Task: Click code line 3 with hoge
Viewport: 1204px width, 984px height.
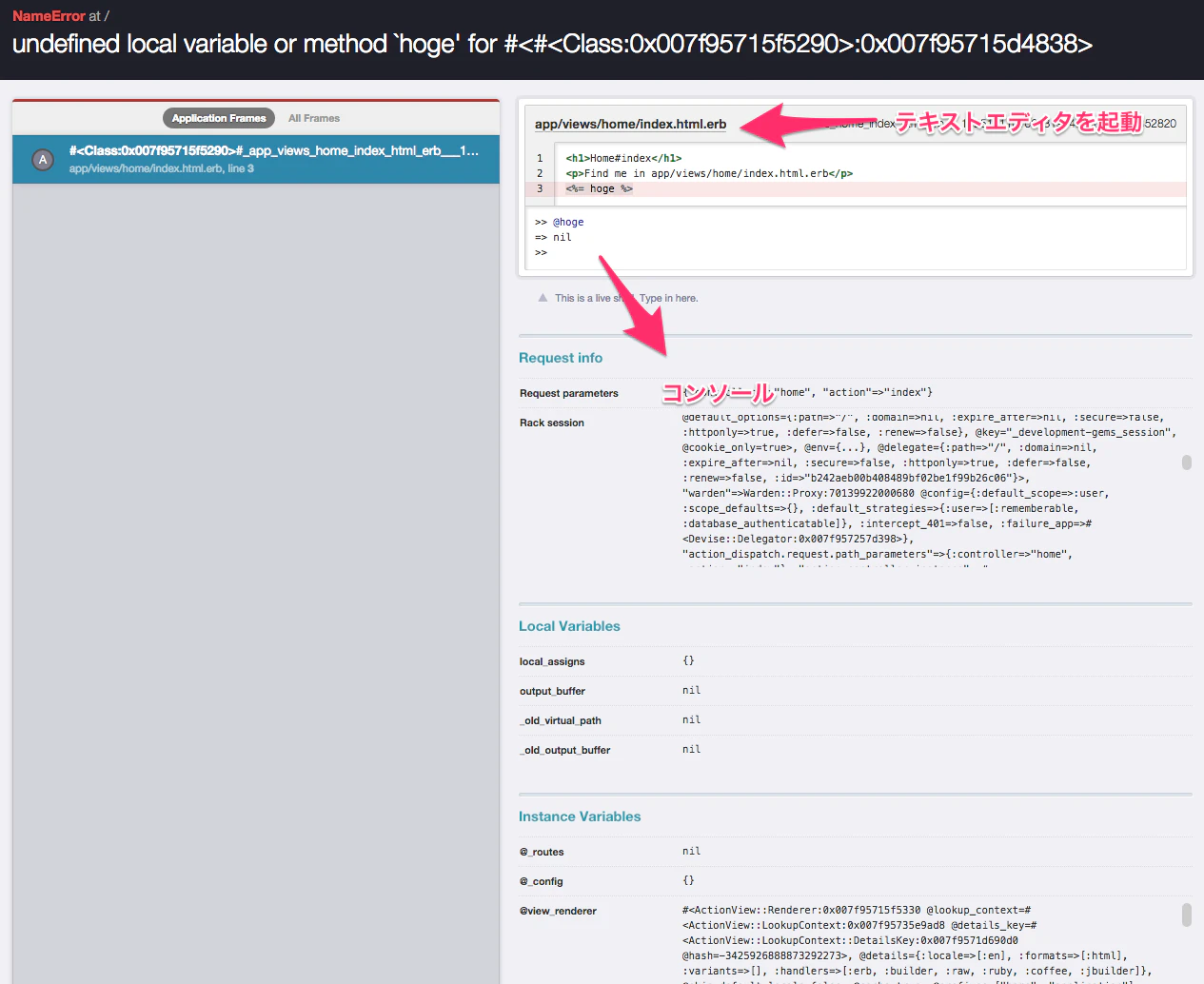Action: coord(857,188)
